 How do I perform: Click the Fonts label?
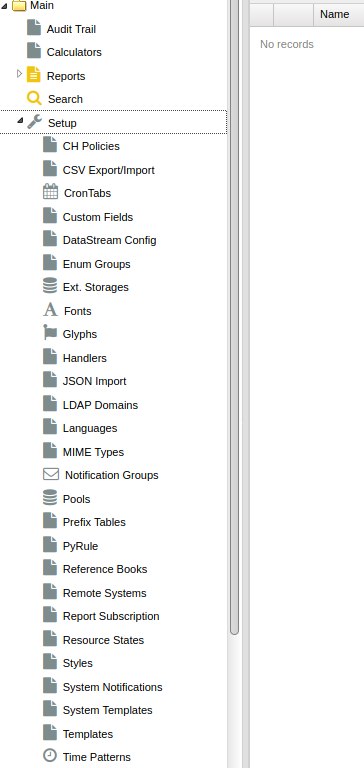[x=77, y=311]
